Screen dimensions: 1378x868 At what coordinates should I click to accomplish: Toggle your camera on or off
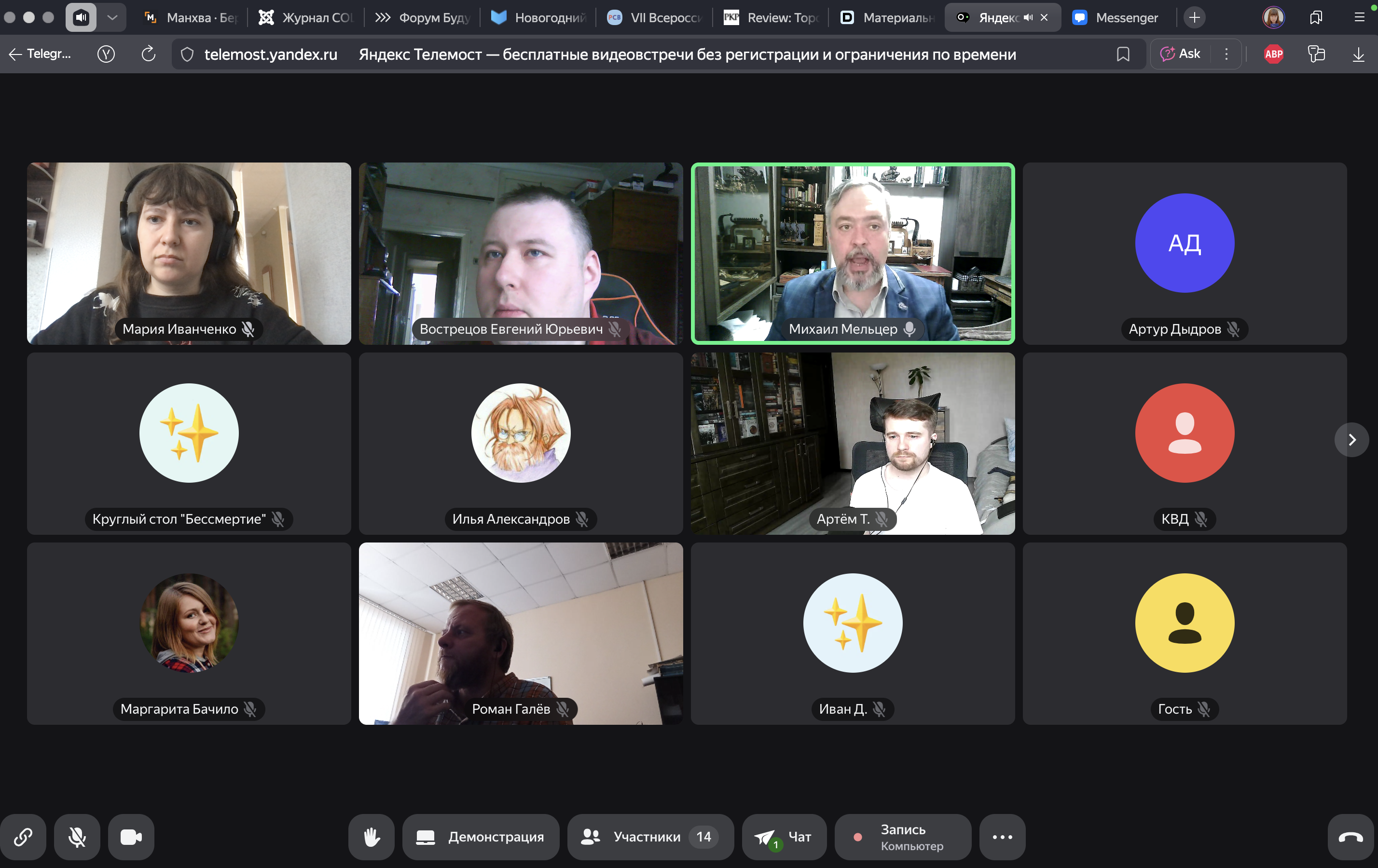click(x=131, y=837)
